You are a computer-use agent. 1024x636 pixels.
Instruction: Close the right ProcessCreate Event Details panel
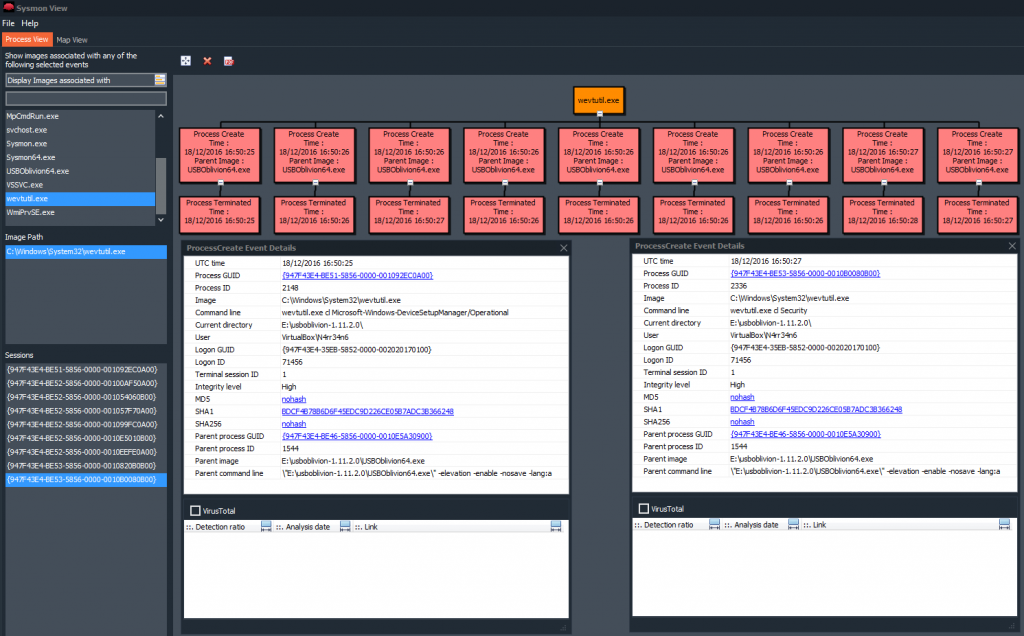click(x=1011, y=245)
